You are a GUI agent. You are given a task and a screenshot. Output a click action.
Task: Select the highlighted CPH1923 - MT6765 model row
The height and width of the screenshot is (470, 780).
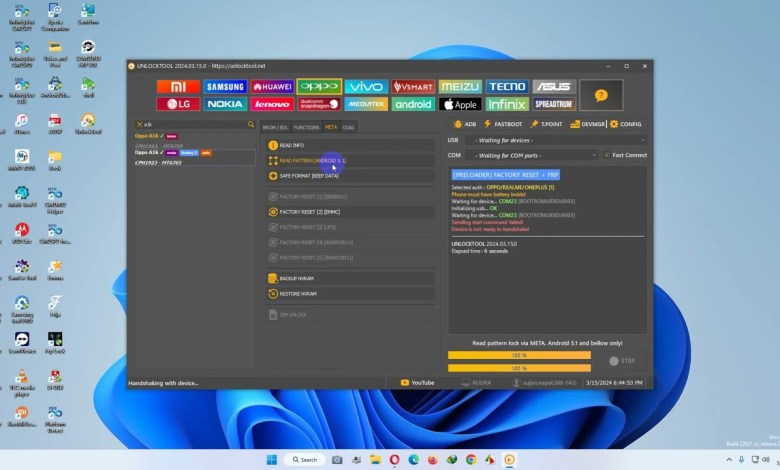(195, 157)
